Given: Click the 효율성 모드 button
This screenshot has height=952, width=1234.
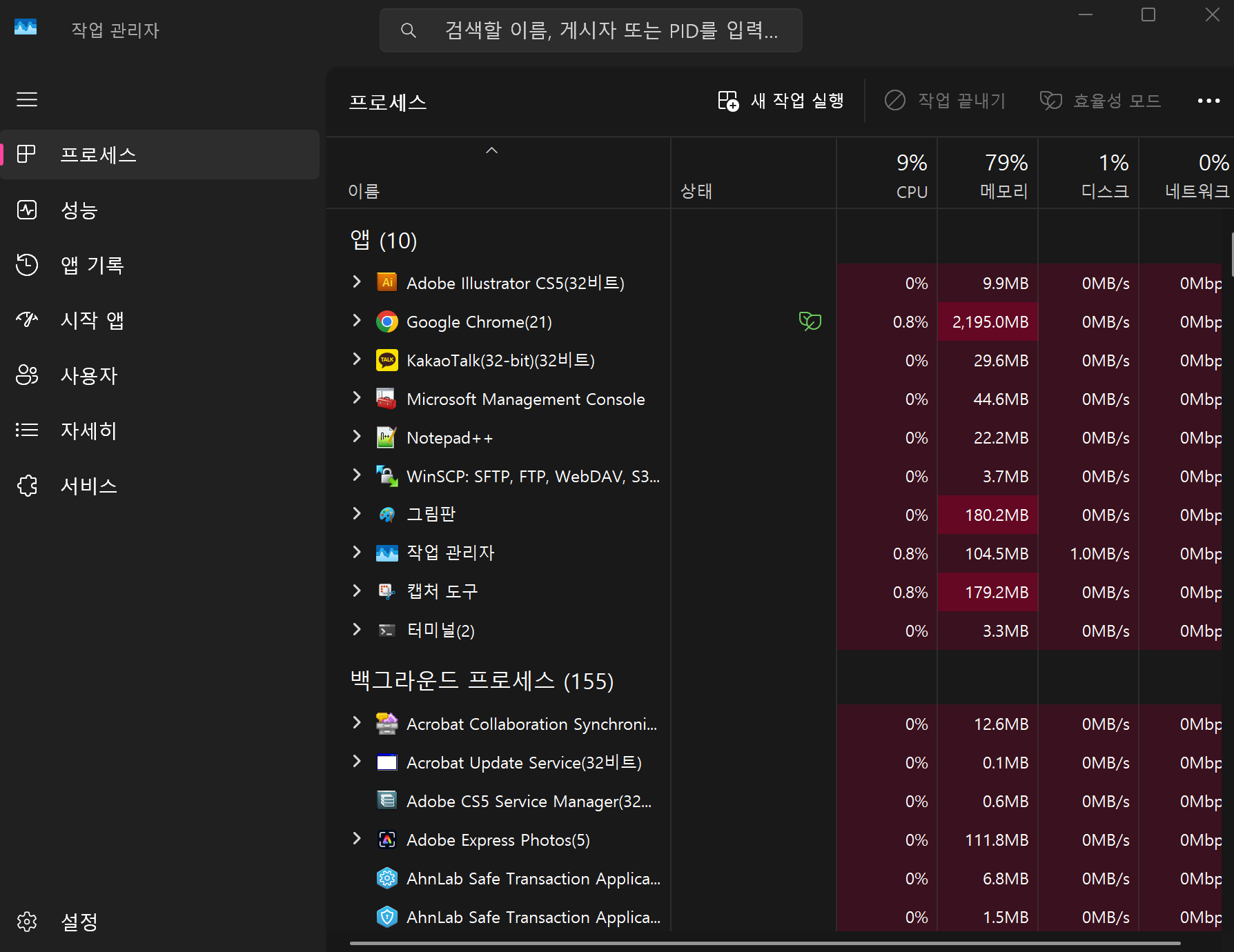Looking at the screenshot, I should pos(1101,101).
